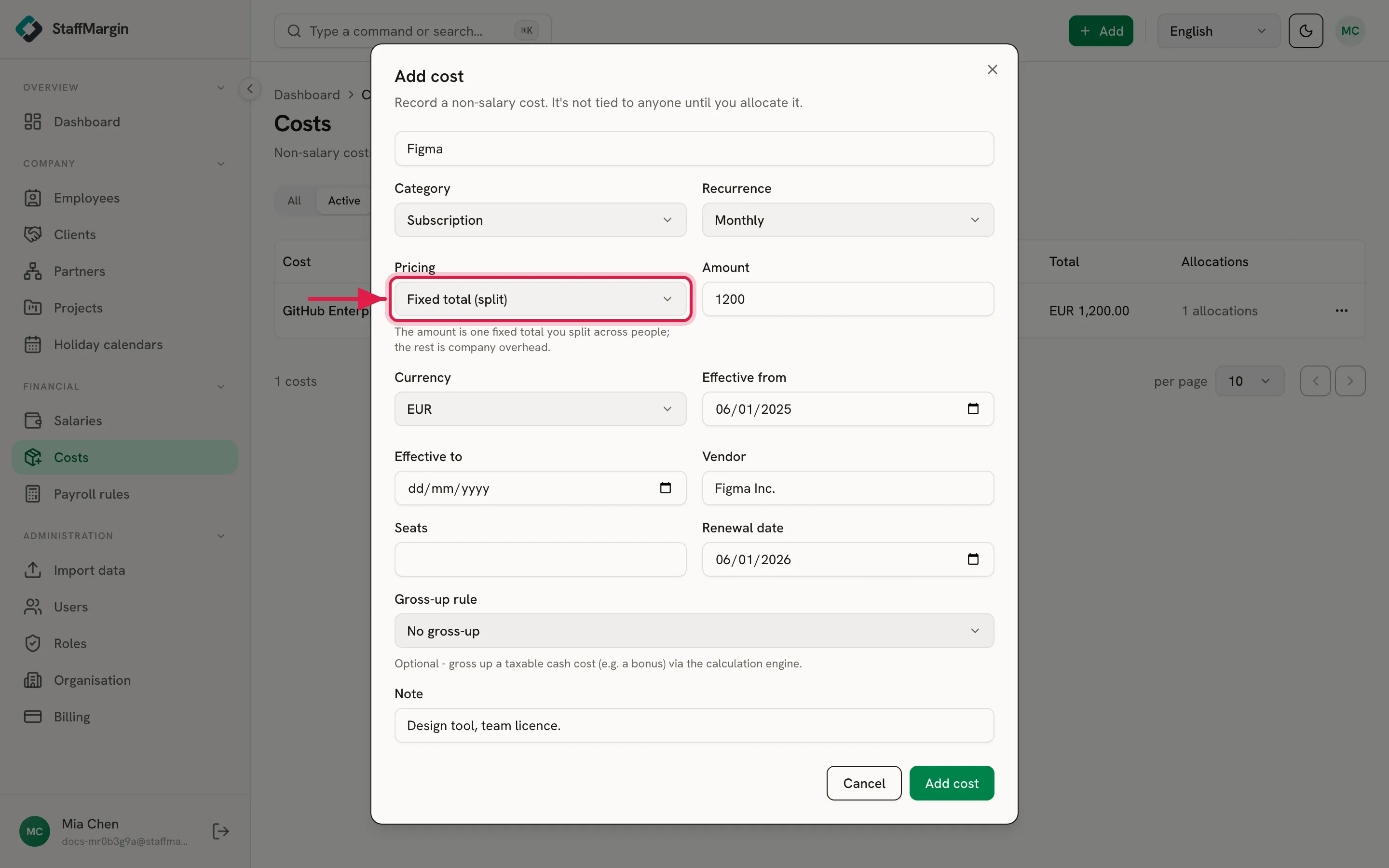Image resolution: width=1389 pixels, height=868 pixels.
Task: Change per page count dropdown
Action: [x=1250, y=381]
